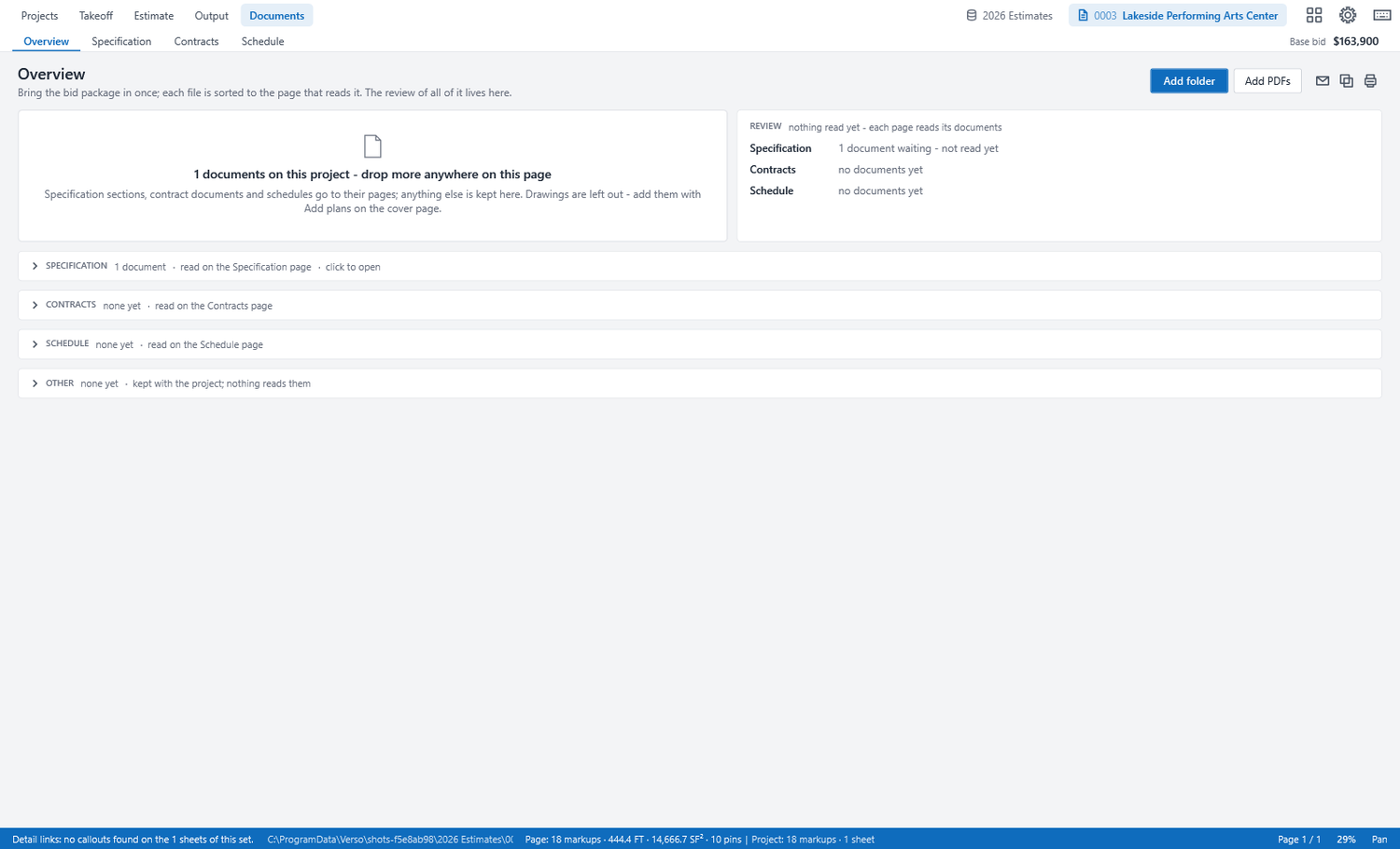Click the Add folder button

click(1189, 81)
